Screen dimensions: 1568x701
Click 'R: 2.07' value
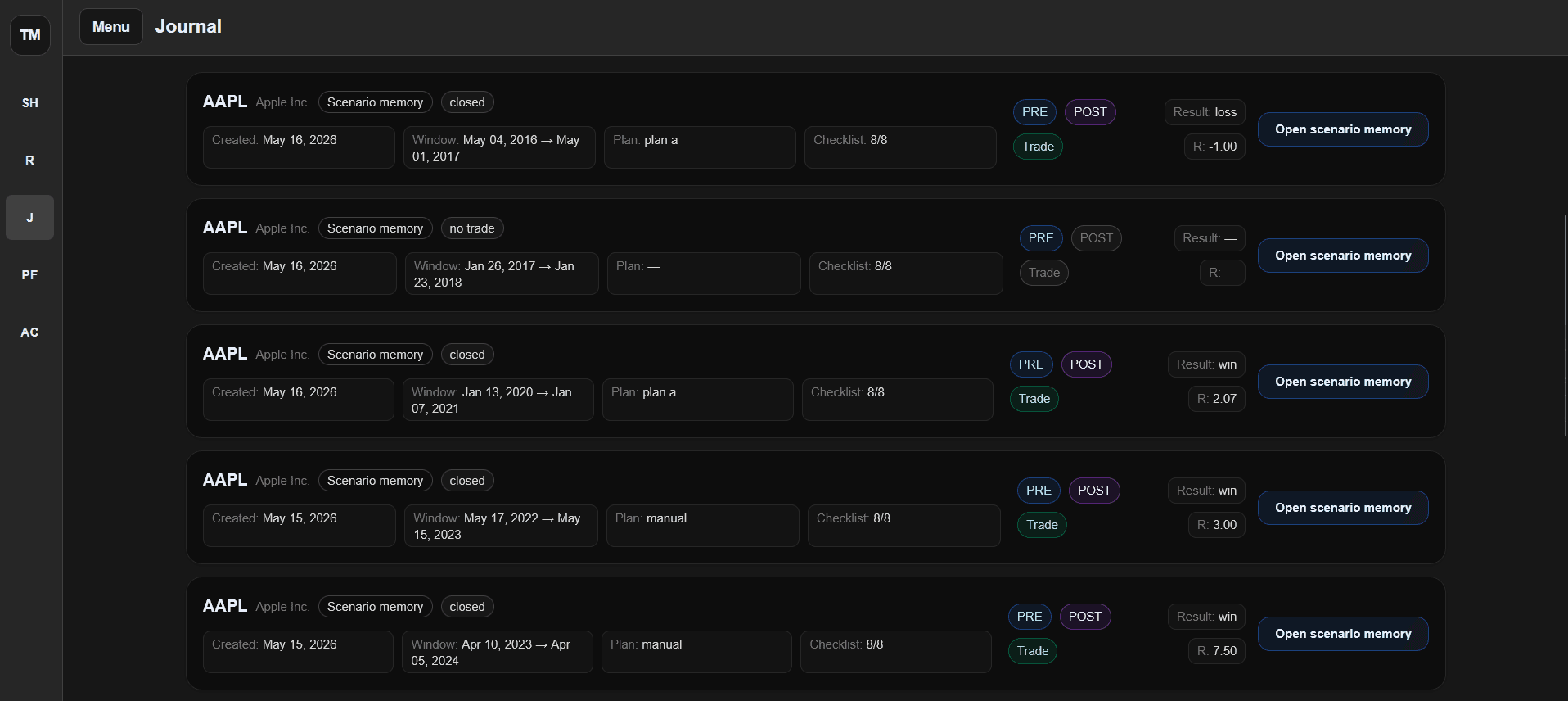pyautogui.click(x=1217, y=399)
